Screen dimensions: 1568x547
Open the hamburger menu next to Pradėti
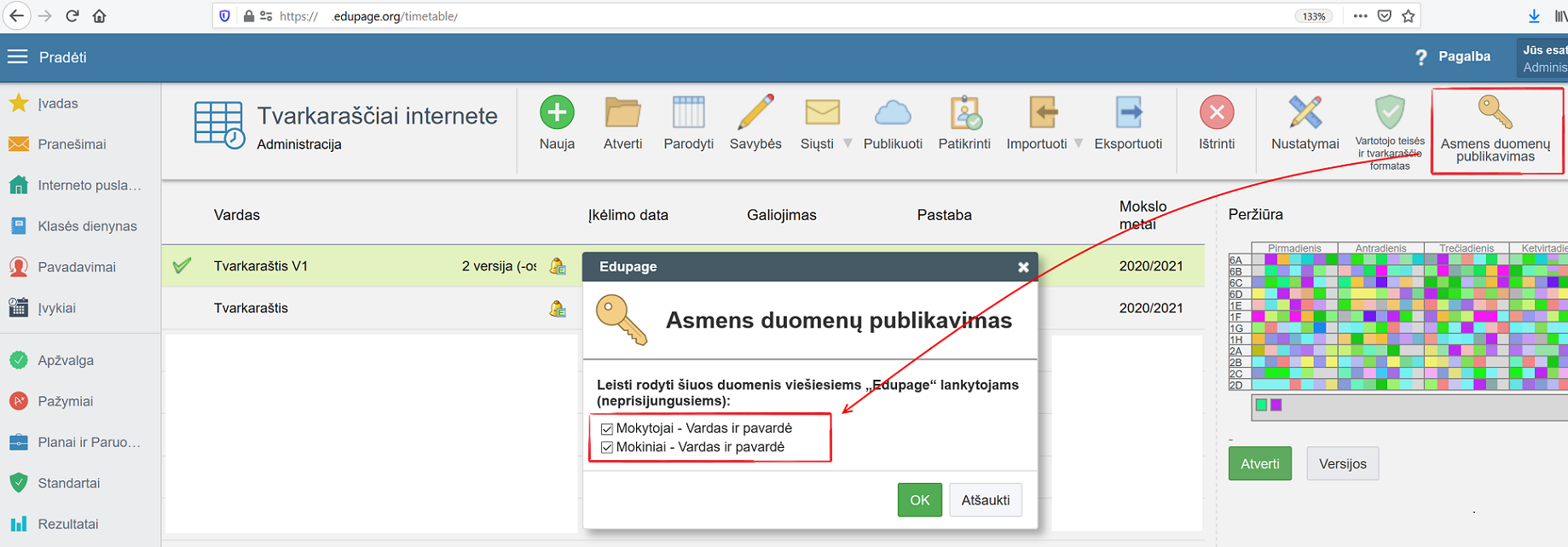[x=17, y=57]
